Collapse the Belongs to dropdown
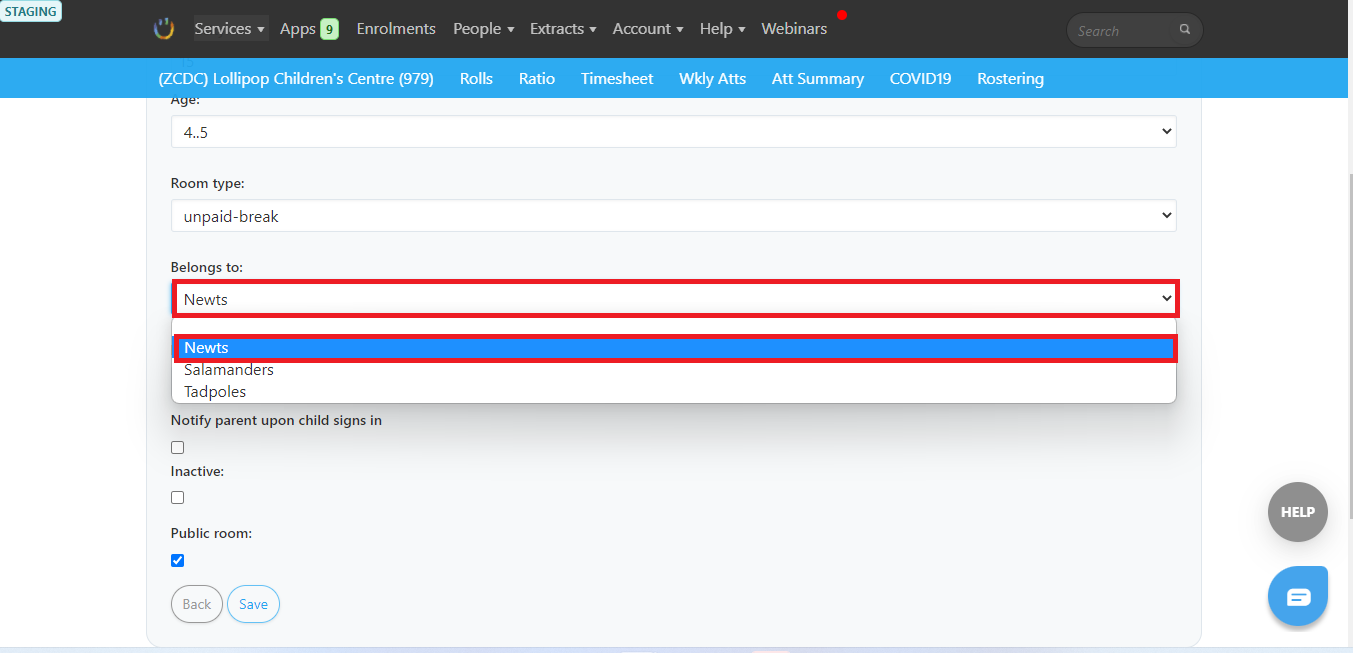 pyautogui.click(x=674, y=299)
